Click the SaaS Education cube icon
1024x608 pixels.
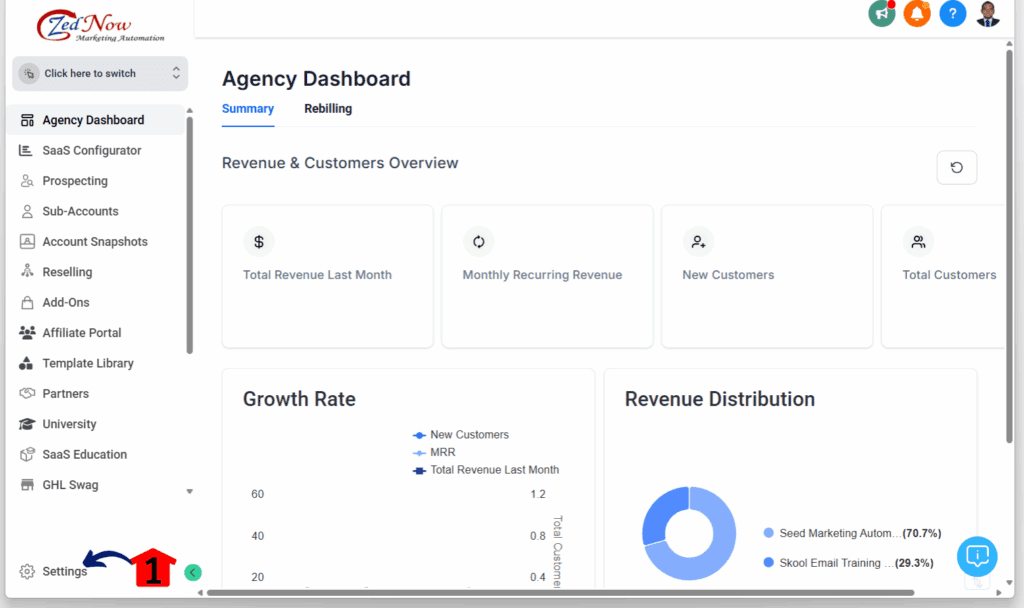click(27, 455)
